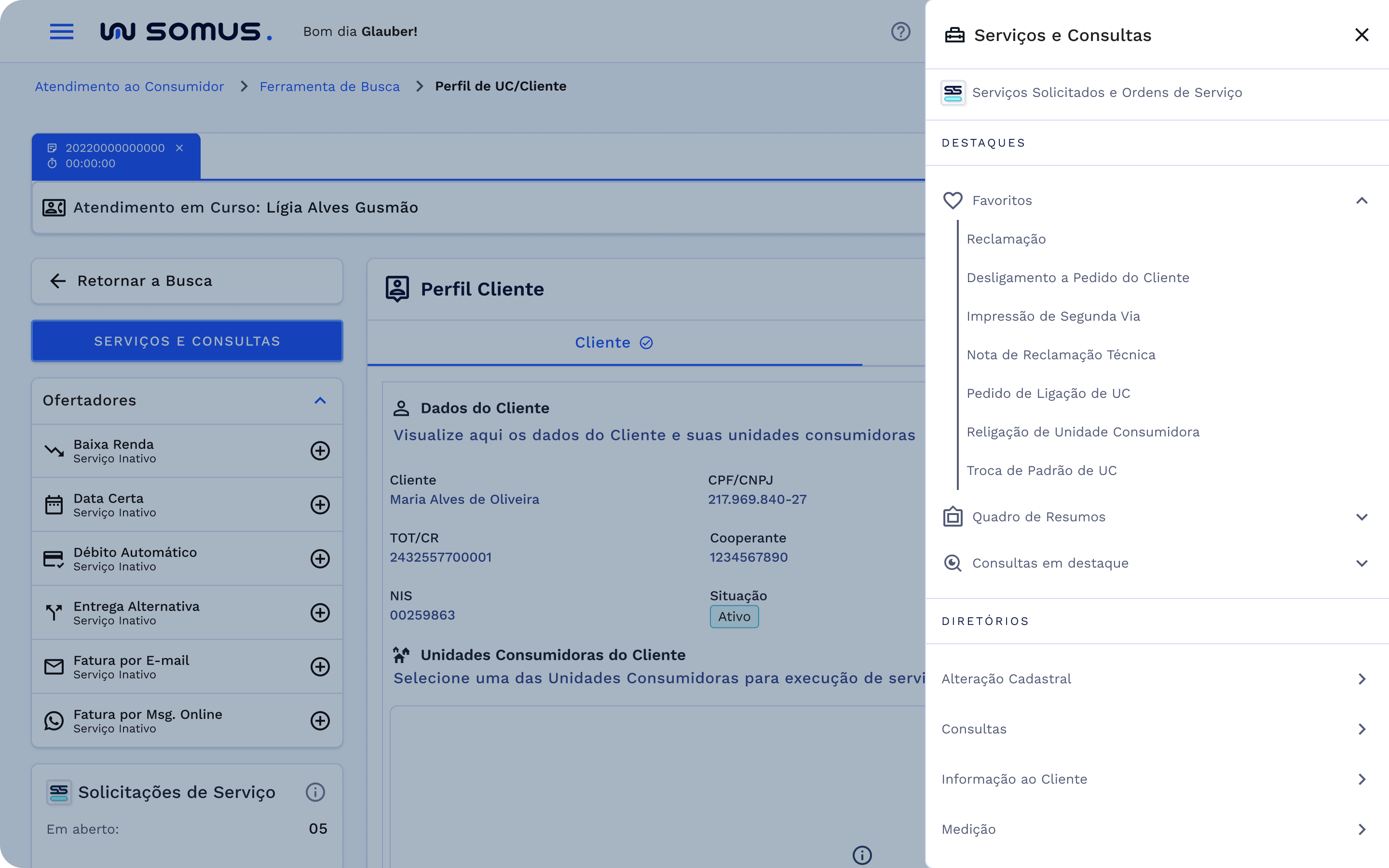
Task: Collapse the Favoritos section
Action: pos(1362,200)
